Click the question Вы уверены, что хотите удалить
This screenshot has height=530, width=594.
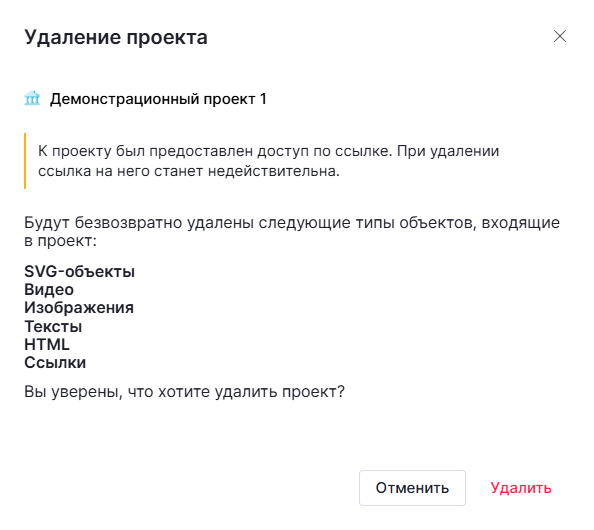pyautogui.click(x=184, y=392)
